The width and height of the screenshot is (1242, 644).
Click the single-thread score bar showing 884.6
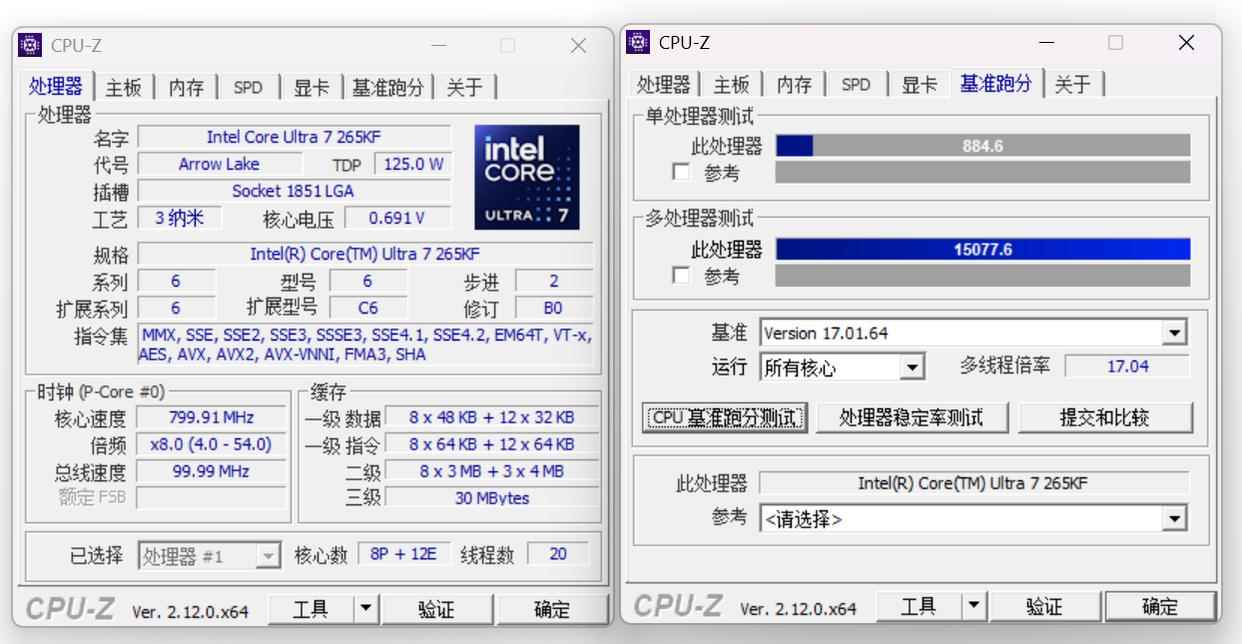pyautogui.click(x=983, y=146)
